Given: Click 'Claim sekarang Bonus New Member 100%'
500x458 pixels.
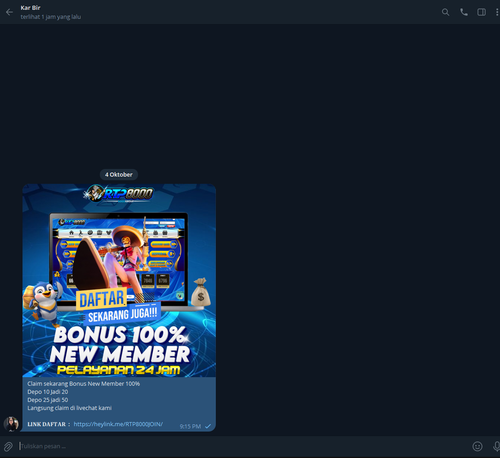Looking at the screenshot, I should point(84,384).
